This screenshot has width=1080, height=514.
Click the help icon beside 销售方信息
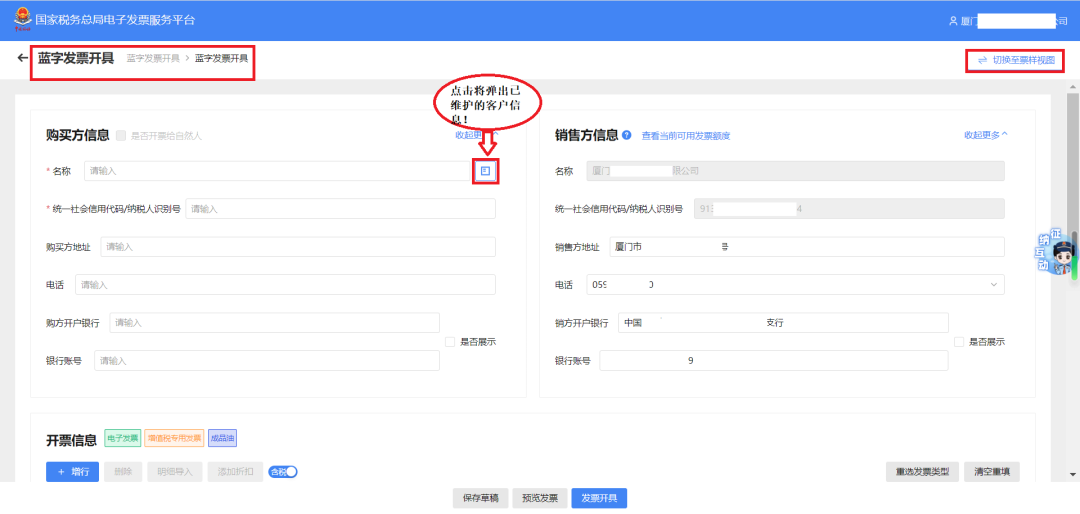[626, 135]
